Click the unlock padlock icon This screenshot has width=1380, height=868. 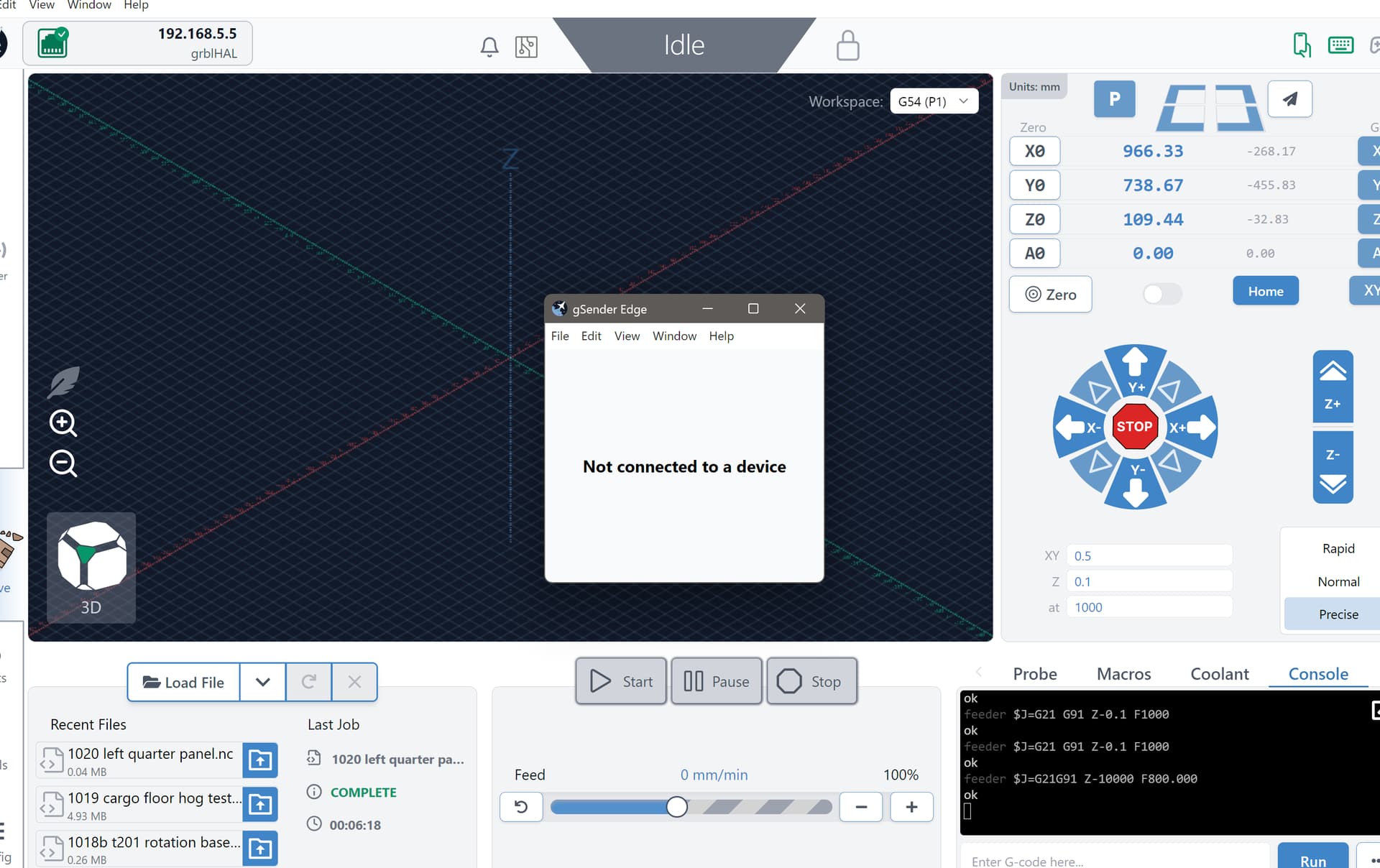coord(847,45)
